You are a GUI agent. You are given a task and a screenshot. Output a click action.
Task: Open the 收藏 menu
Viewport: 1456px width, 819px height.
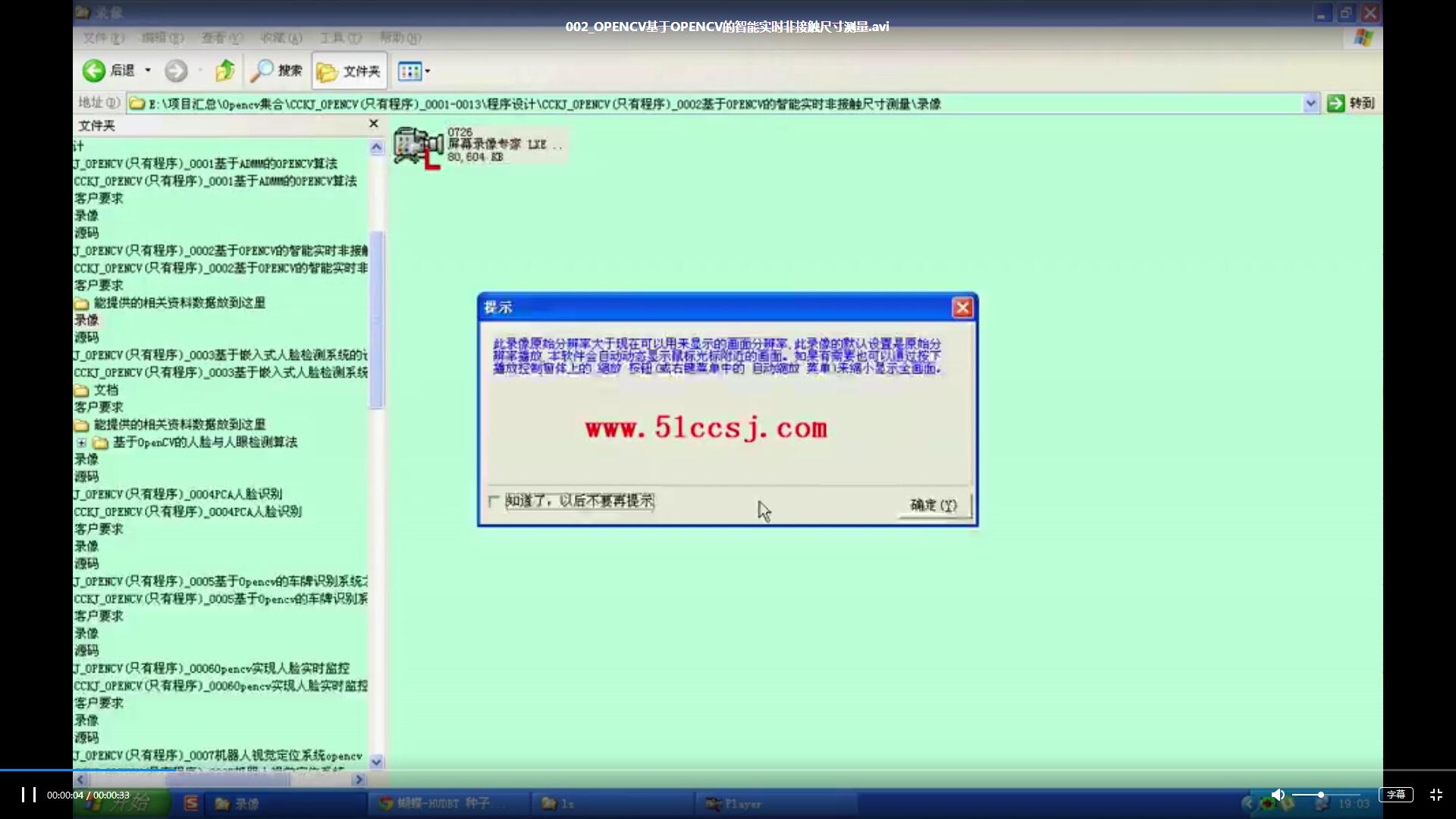(x=281, y=38)
